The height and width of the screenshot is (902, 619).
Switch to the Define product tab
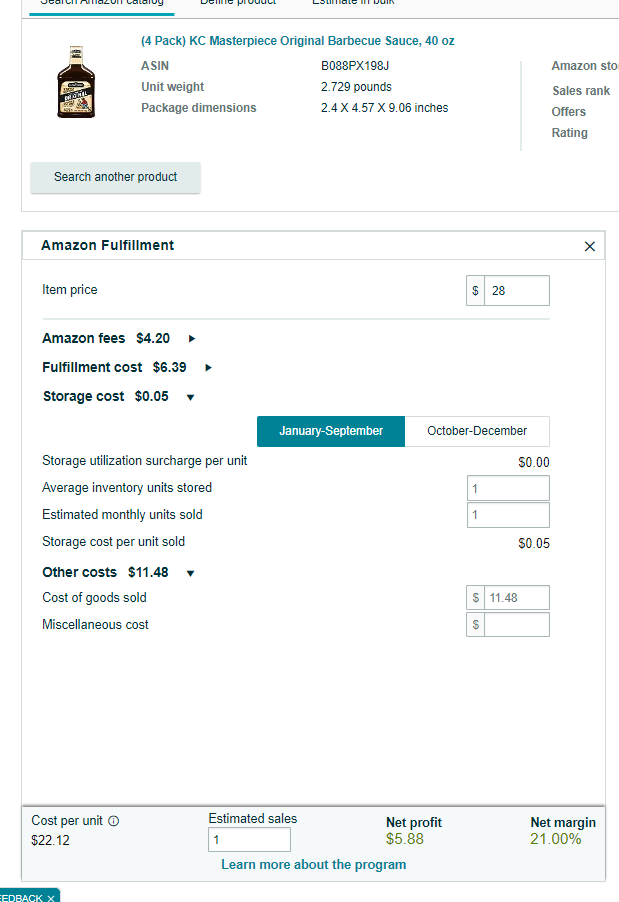238,2
